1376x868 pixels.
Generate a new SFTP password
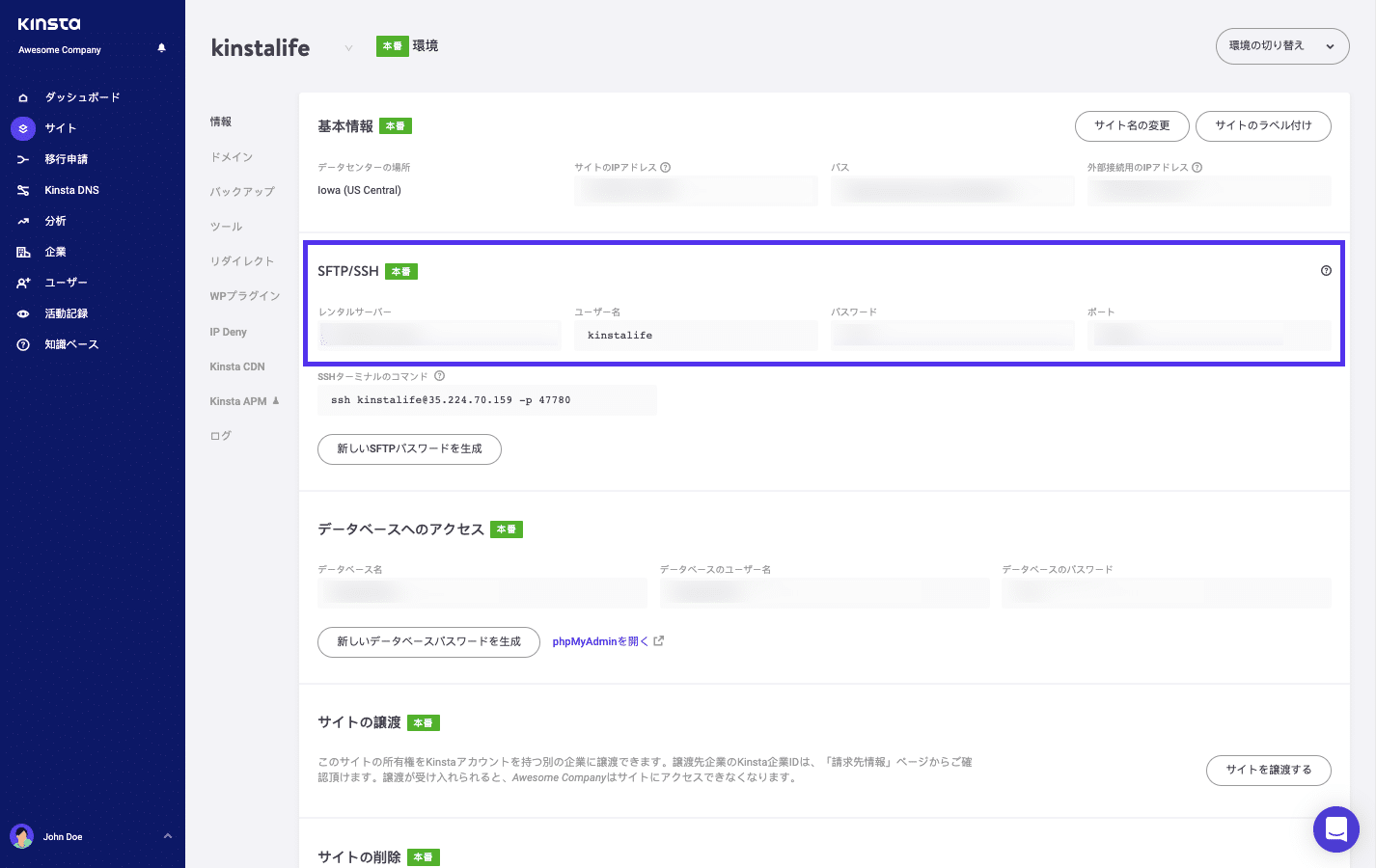point(409,448)
